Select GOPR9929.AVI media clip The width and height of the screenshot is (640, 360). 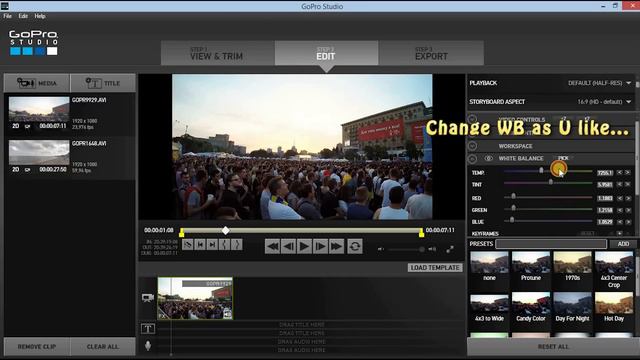point(70,114)
